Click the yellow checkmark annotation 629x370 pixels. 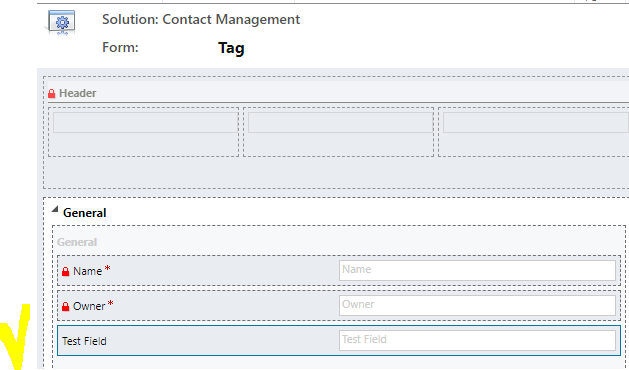15,336
